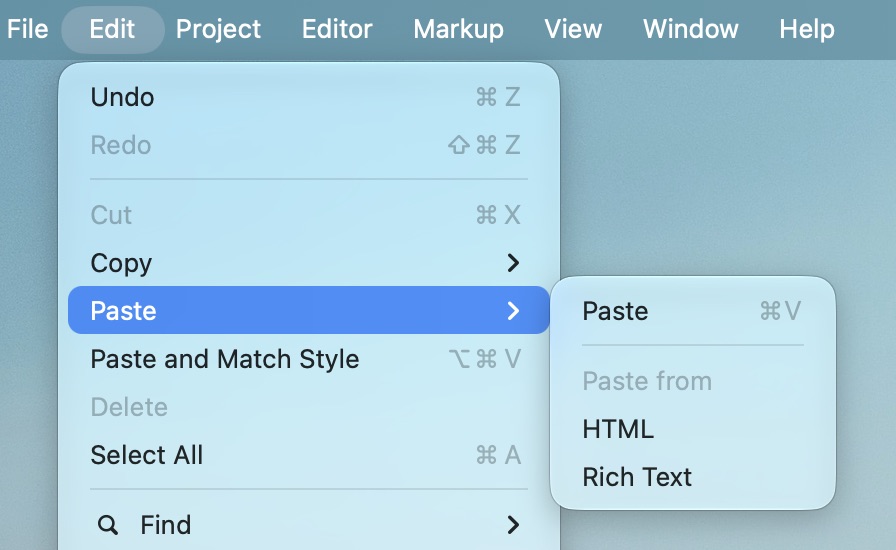Viewport: 896px width, 550px height.
Task: Paste from HTML in the submenu
Action: [693, 429]
